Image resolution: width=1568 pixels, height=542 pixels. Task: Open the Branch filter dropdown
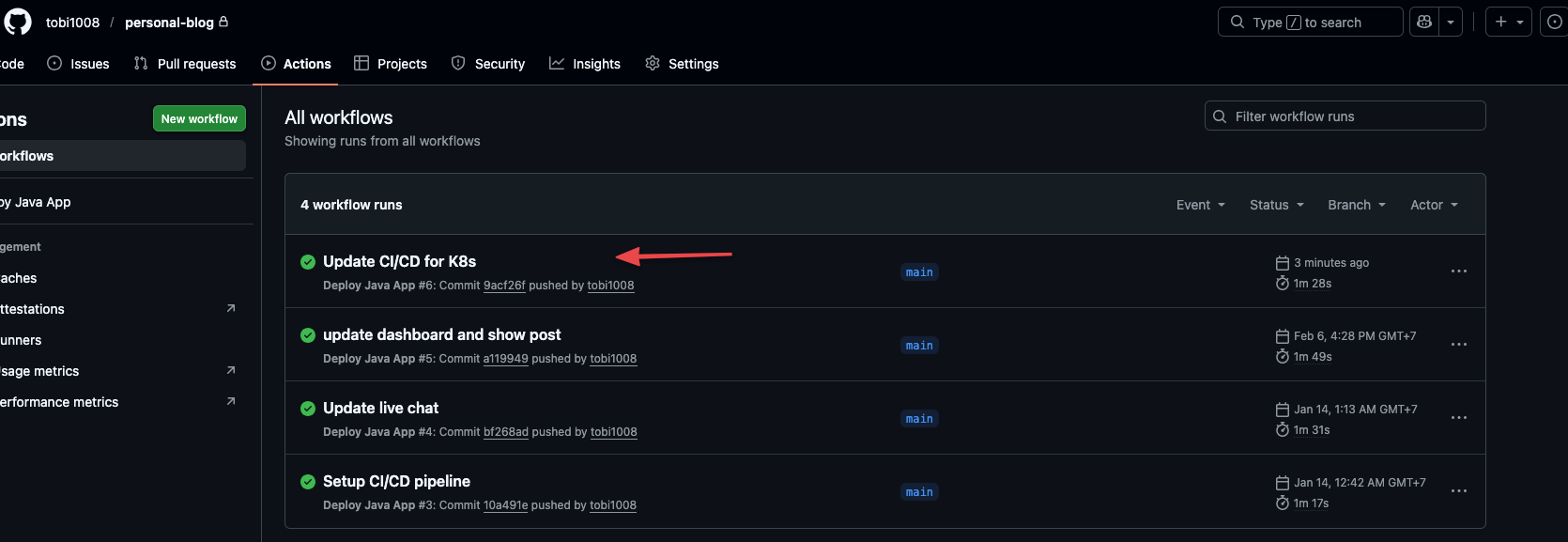1356,205
